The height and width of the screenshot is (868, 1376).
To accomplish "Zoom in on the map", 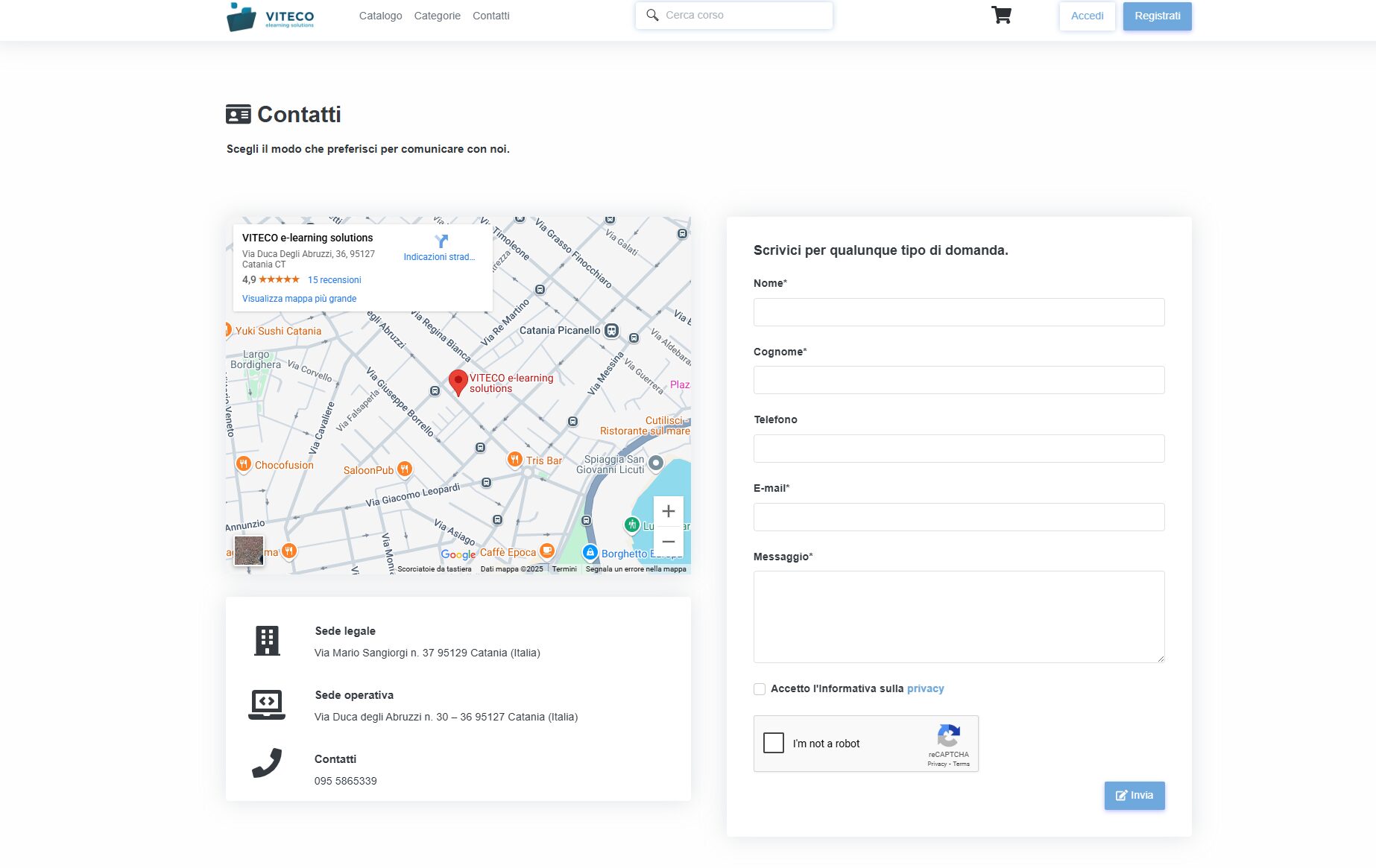I will coord(668,511).
